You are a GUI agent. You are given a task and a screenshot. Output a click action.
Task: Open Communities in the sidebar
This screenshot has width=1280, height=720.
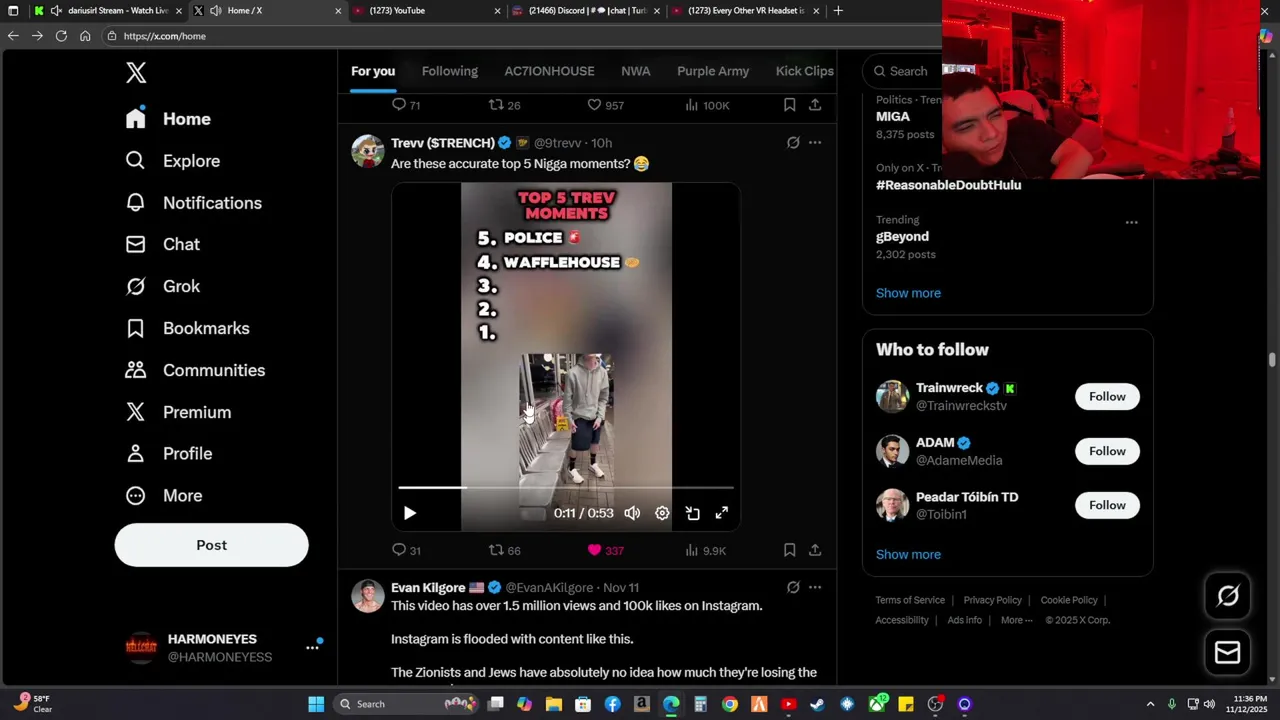click(x=195, y=370)
